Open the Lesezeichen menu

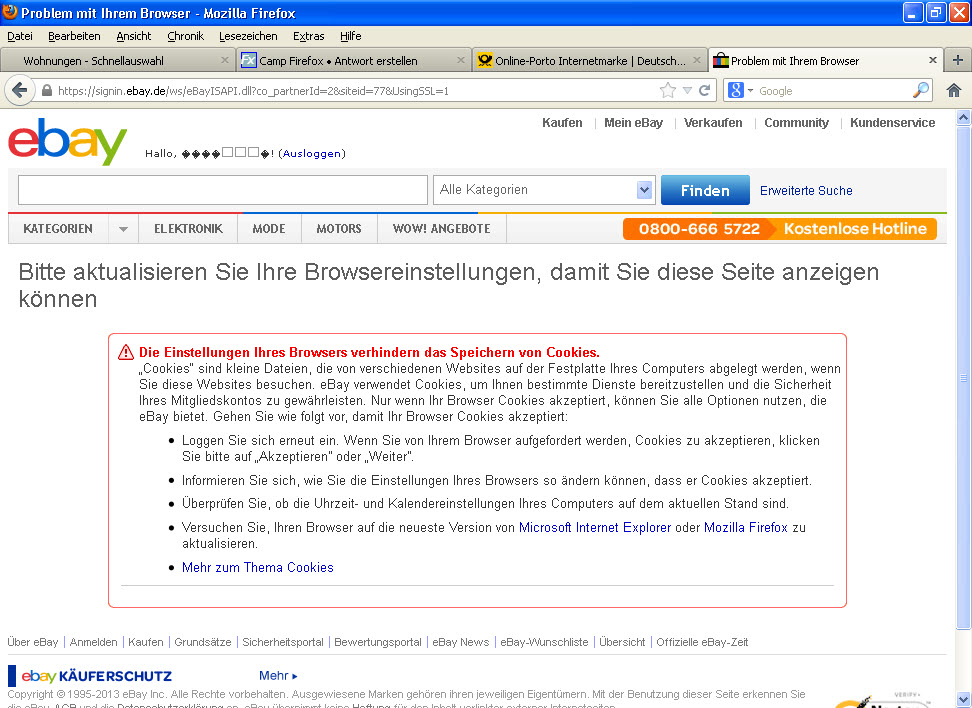point(248,36)
